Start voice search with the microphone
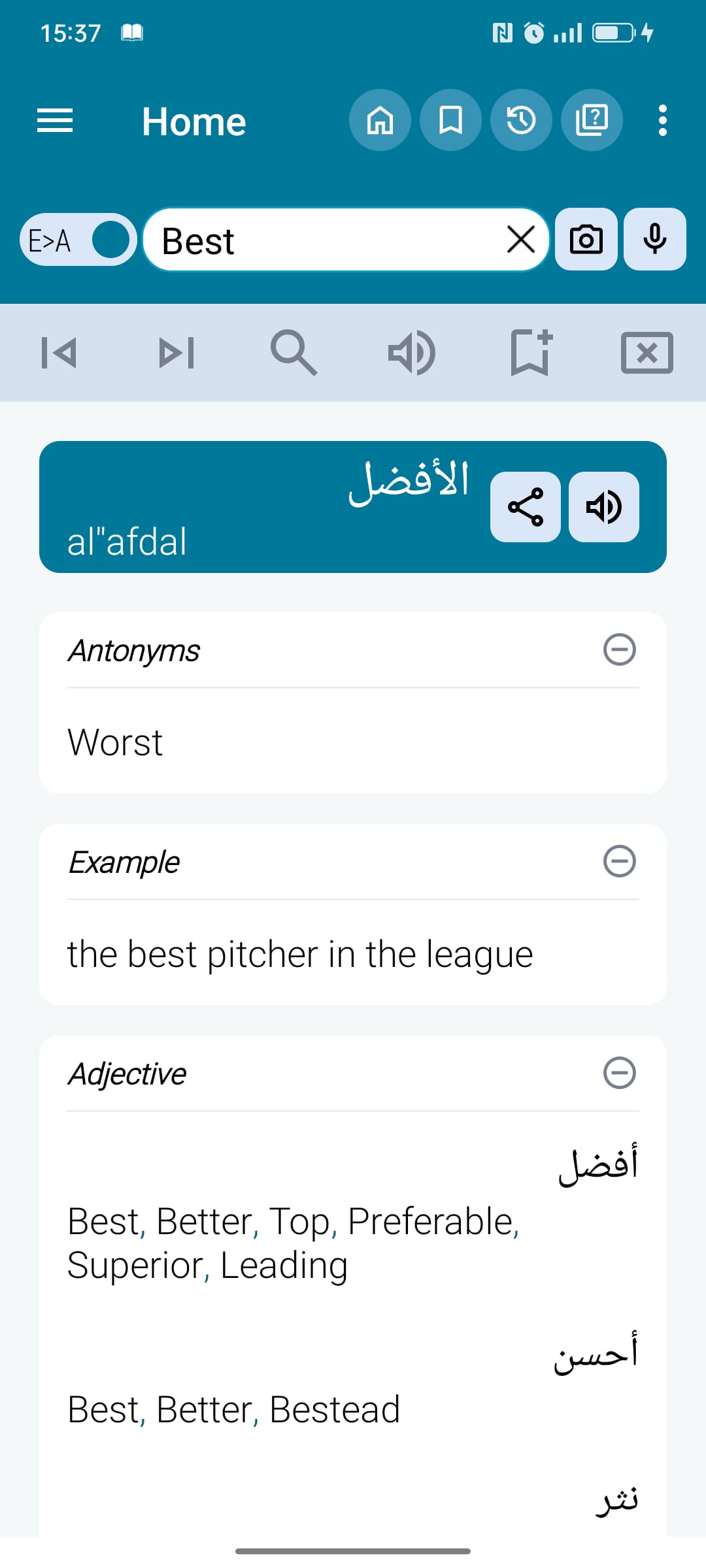Viewport: 706px width, 1568px height. 654,239
